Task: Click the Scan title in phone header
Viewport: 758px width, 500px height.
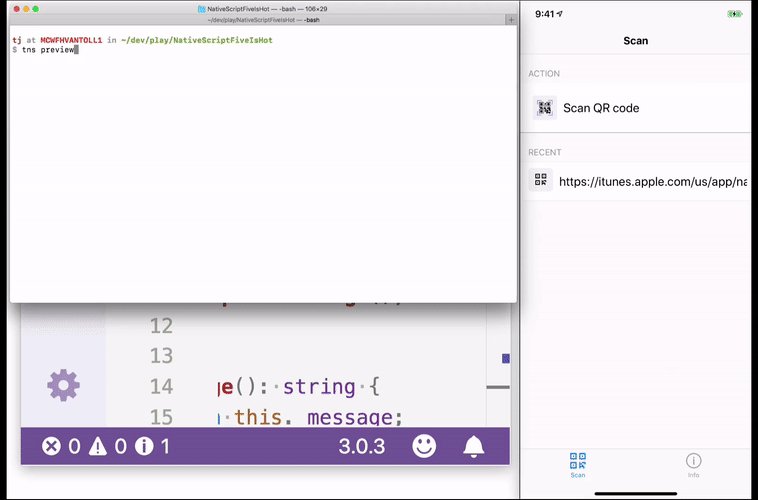Action: (x=636, y=41)
